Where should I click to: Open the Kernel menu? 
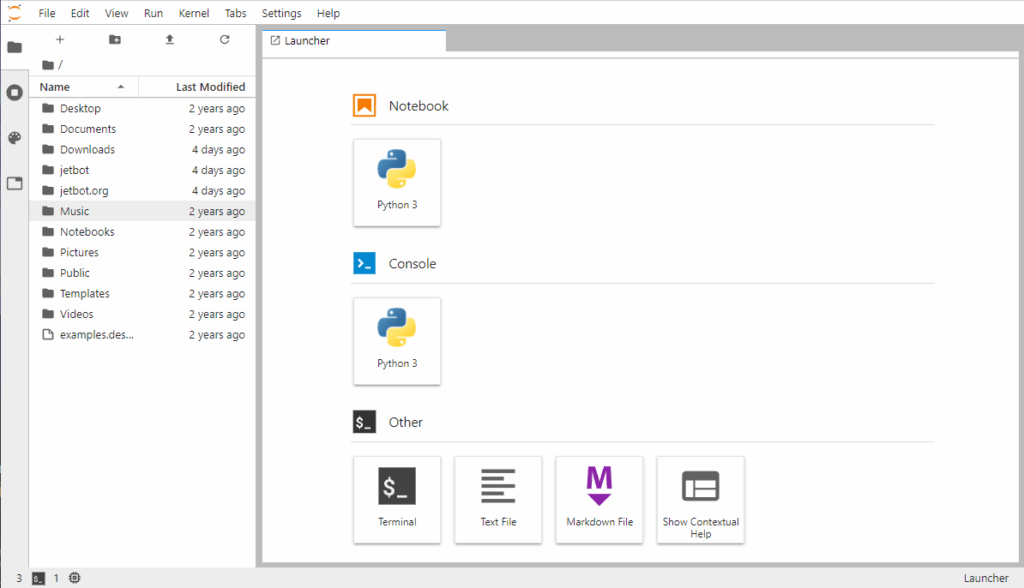(x=193, y=14)
